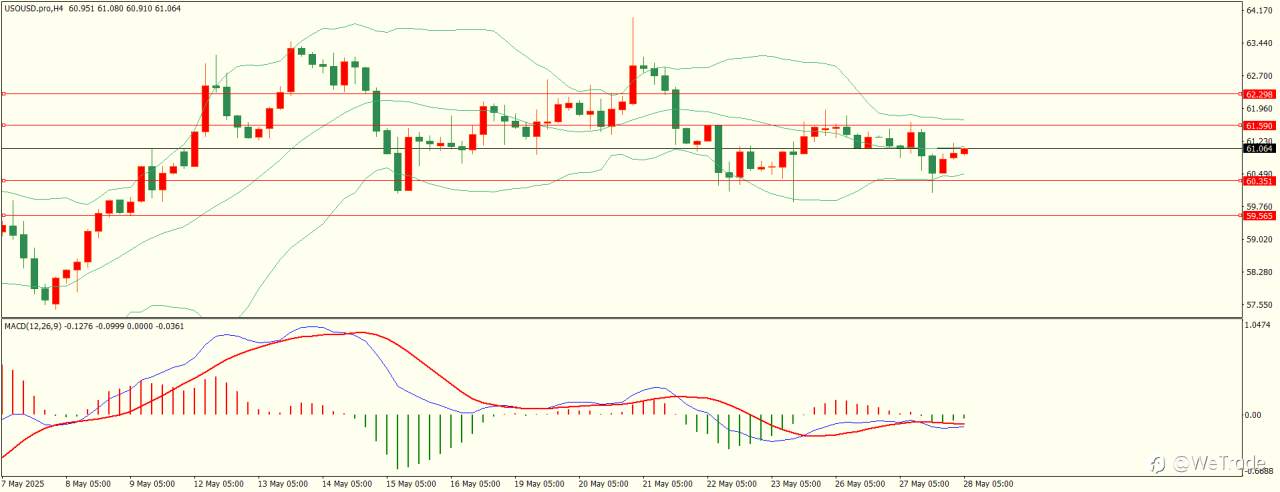Click the MACD(12,26,9) indicator label

click(x=33, y=326)
